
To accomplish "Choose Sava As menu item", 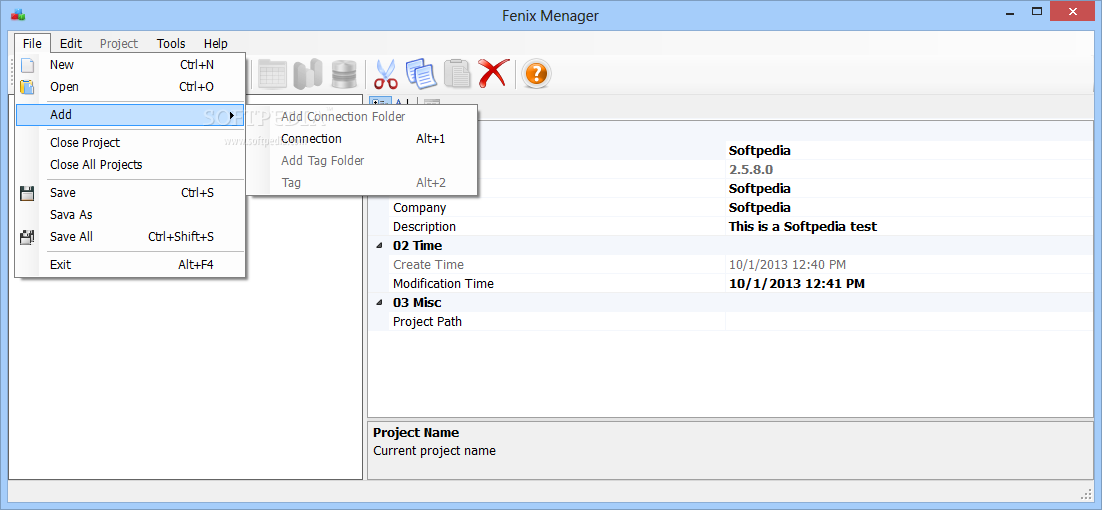I will [x=130, y=215].
